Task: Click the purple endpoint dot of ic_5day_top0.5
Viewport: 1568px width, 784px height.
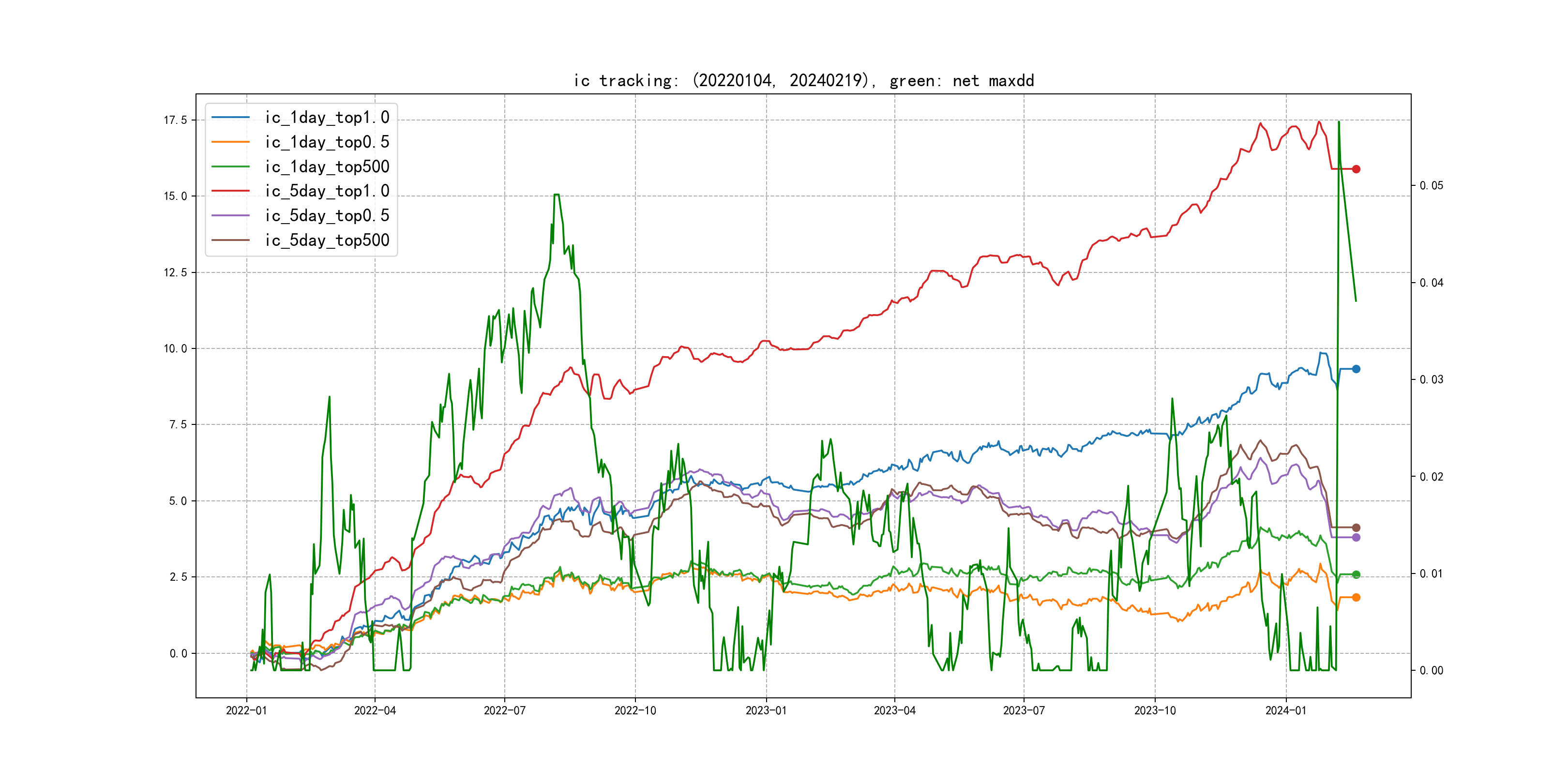Action: (x=1356, y=538)
